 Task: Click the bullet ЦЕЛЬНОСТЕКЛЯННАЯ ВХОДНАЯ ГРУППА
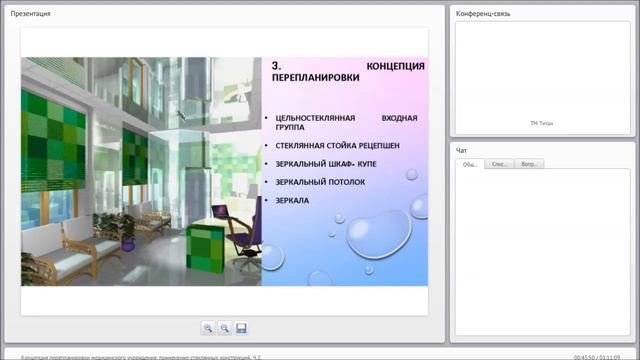(346, 122)
